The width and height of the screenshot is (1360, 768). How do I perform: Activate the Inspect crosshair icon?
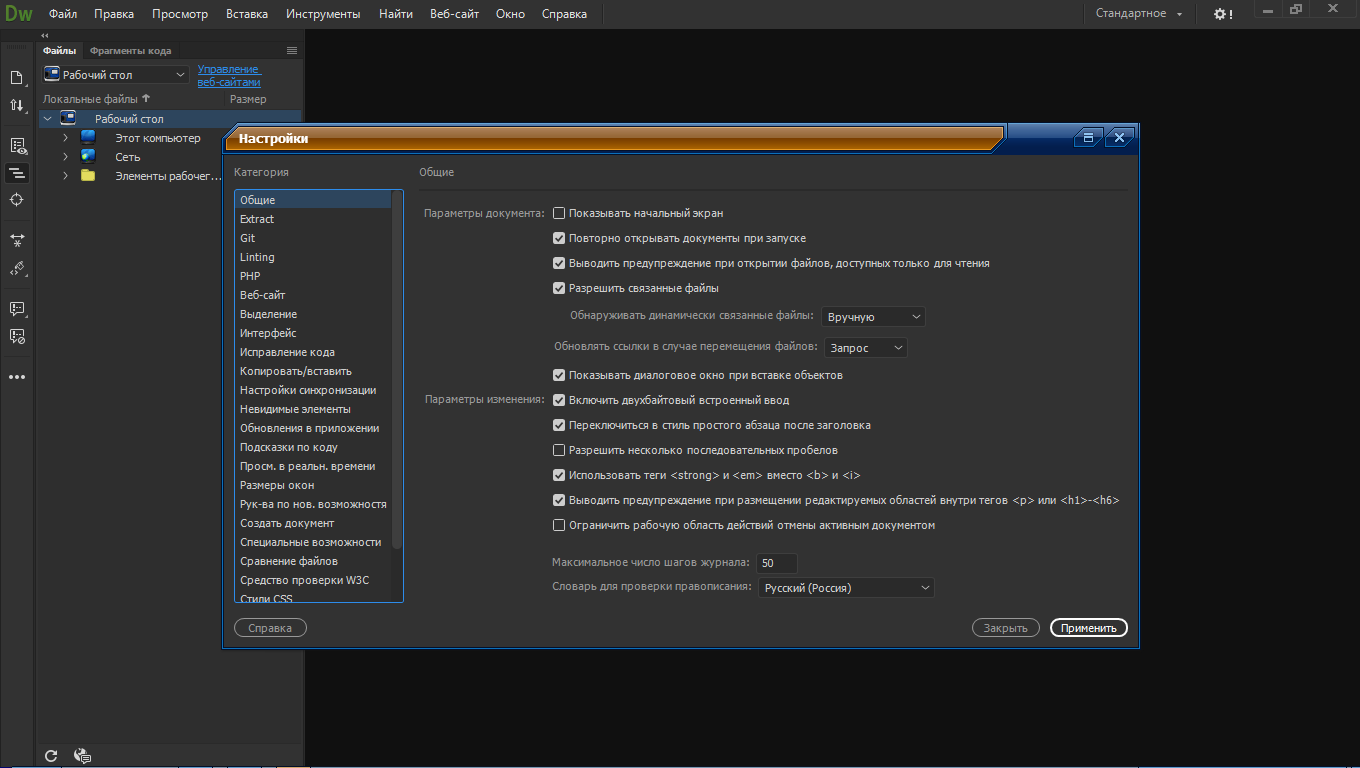(17, 200)
